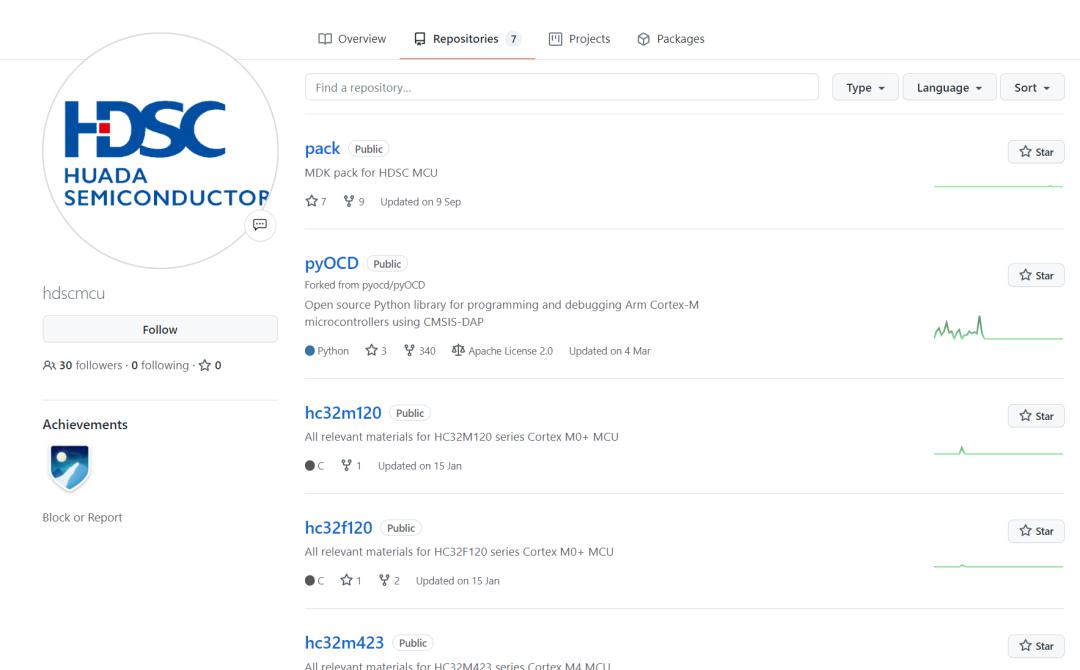This screenshot has height=670, width=1080.
Task: Click 'Updated on 4 Mar' text
Action: pos(610,351)
